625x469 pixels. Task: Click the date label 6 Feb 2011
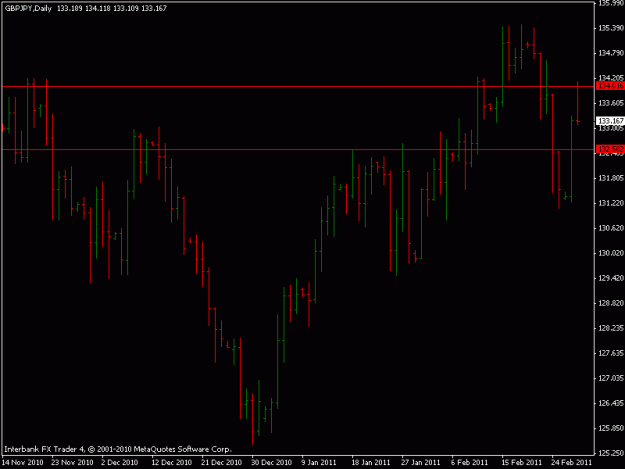470,462
